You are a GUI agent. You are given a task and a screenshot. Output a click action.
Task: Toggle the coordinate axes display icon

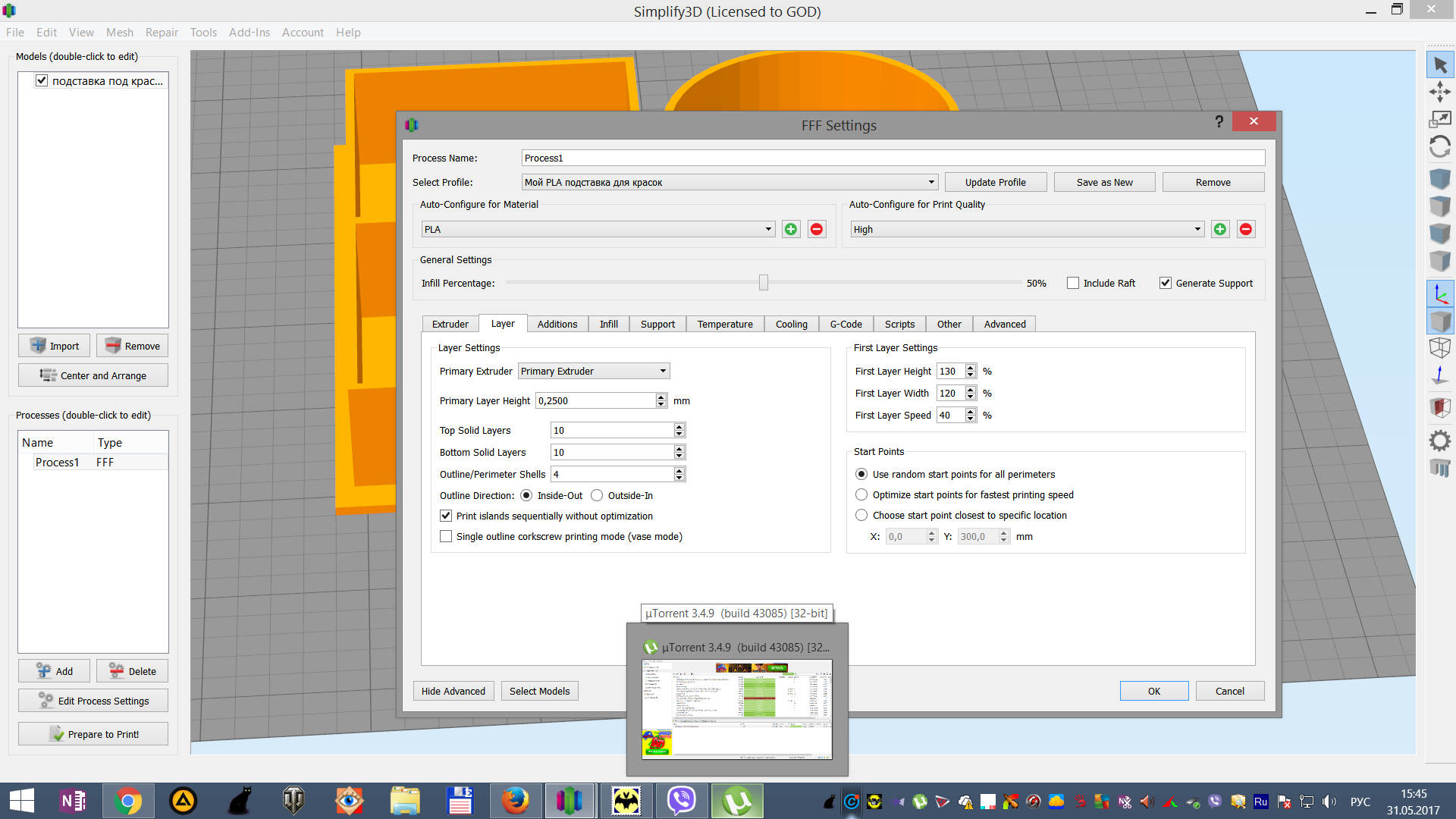(x=1440, y=293)
